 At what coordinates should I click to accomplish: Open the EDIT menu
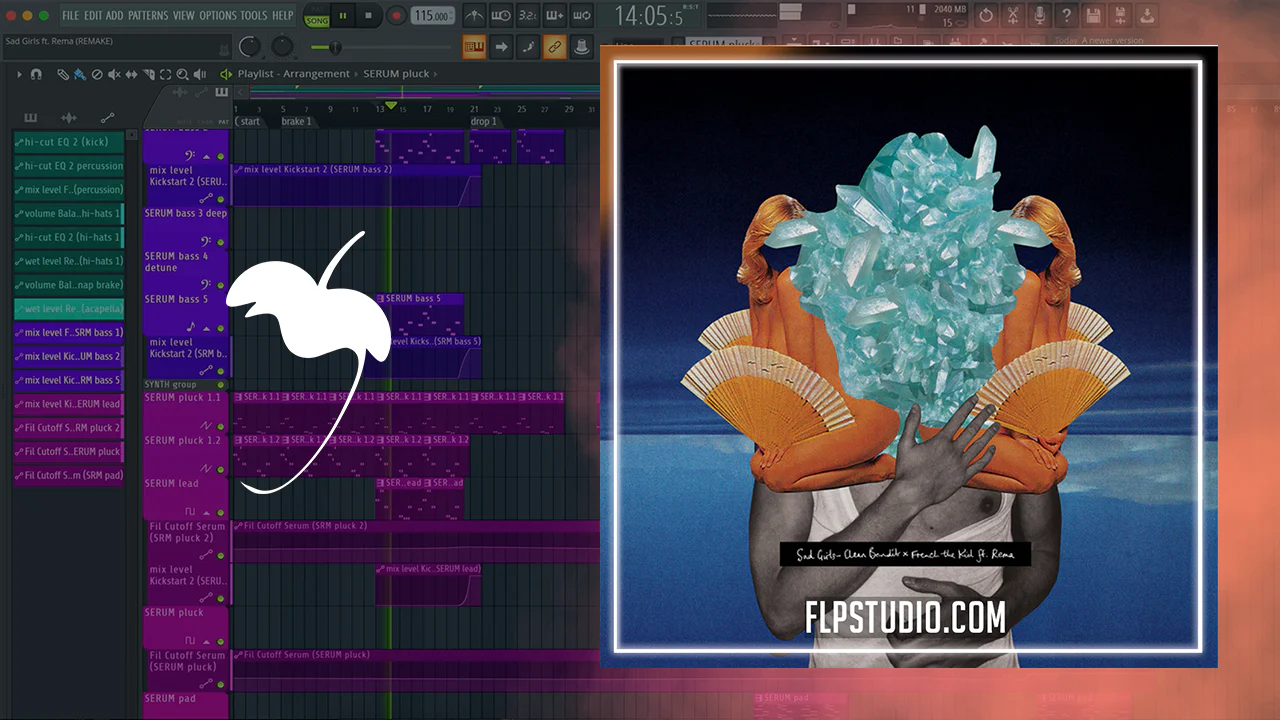(93, 16)
